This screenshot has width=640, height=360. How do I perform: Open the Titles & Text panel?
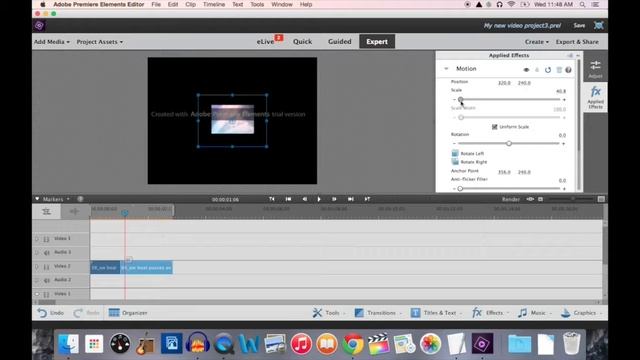pos(436,313)
